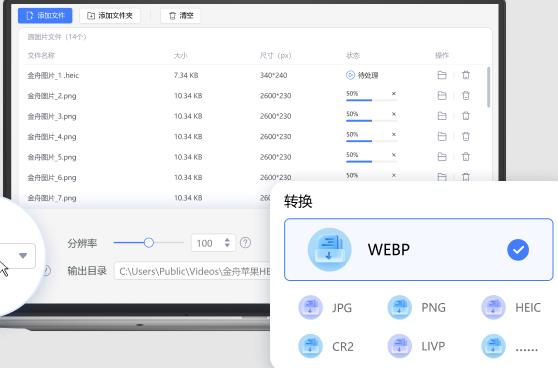558x368 pixels.
Task: Click the 清空 button
Action: (180, 16)
